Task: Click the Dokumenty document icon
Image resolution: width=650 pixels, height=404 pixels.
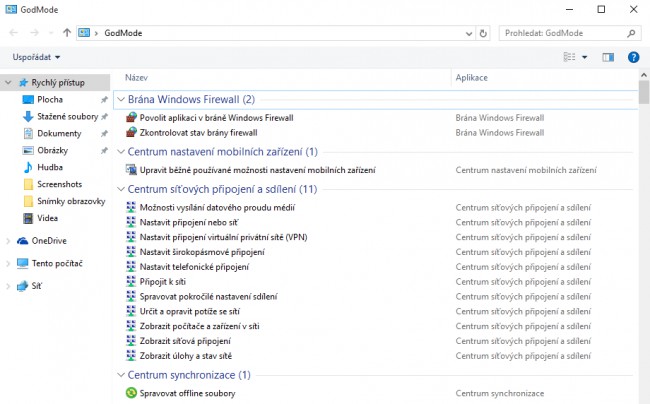Action: 28,133
